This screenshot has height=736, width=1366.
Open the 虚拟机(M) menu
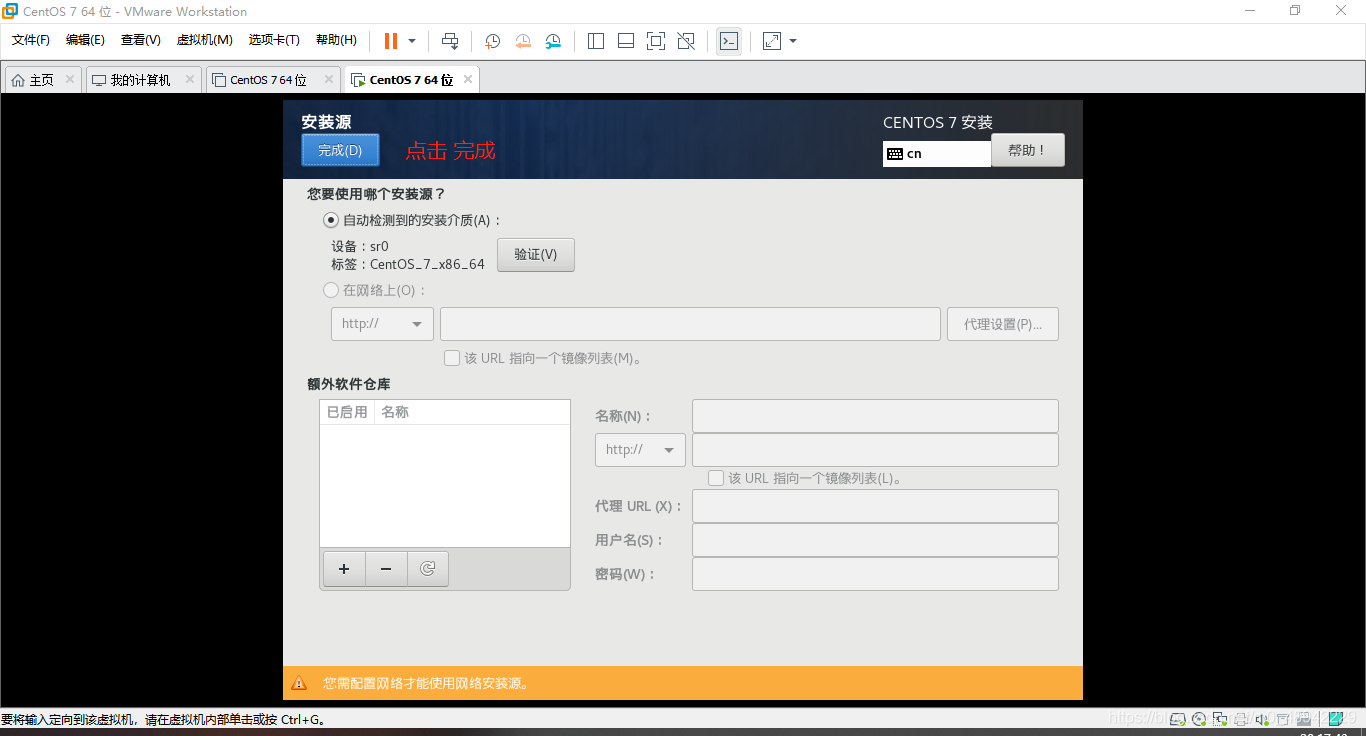coord(204,40)
